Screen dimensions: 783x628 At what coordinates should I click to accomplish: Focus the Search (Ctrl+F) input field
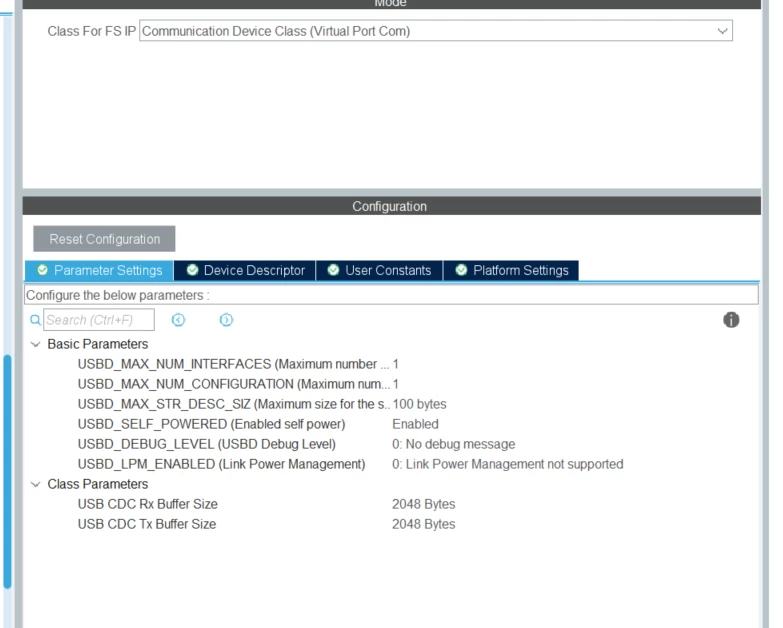[99, 320]
